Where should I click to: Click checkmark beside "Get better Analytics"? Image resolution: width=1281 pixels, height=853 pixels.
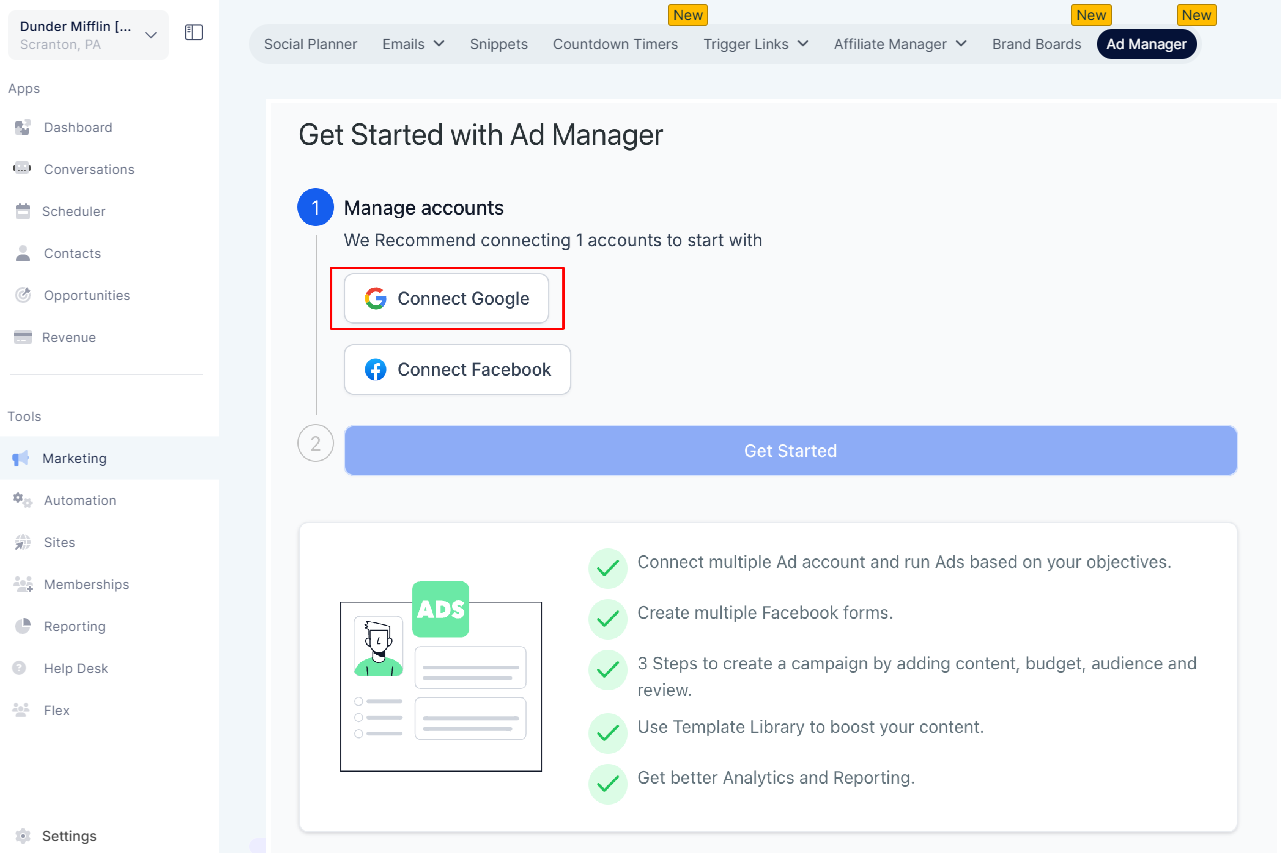[x=608, y=783]
